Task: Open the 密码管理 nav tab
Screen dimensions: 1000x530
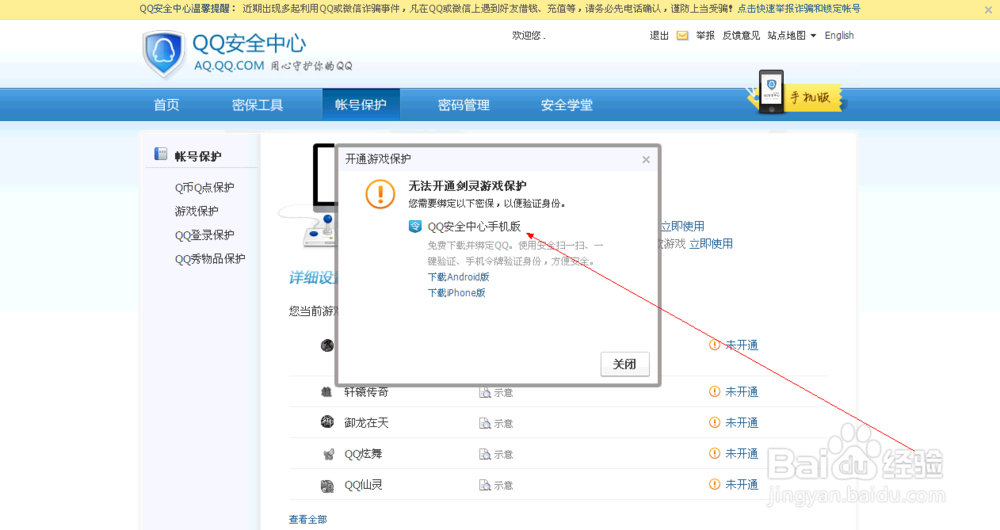Action: coord(464,105)
